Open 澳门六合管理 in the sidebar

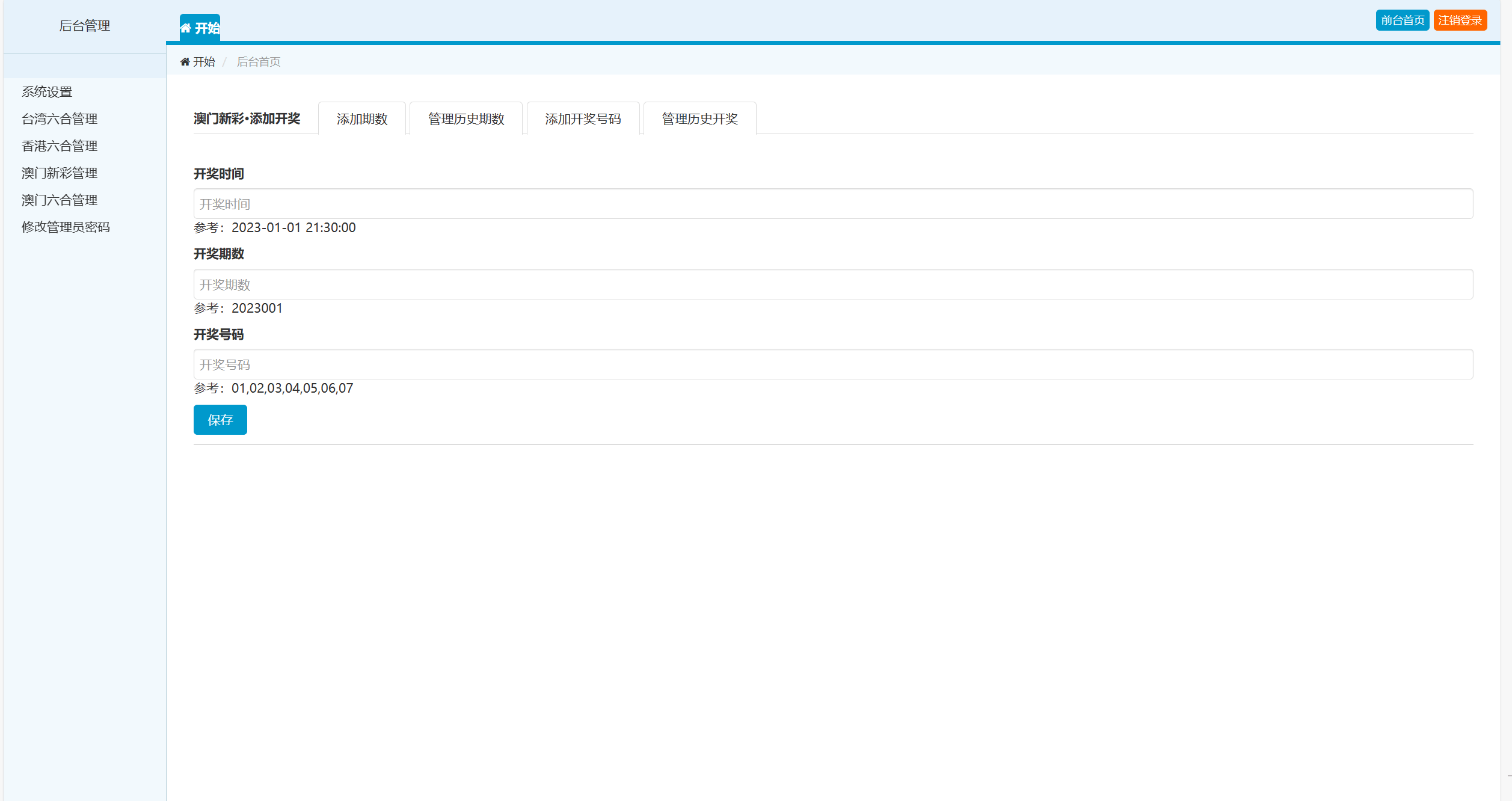point(60,200)
